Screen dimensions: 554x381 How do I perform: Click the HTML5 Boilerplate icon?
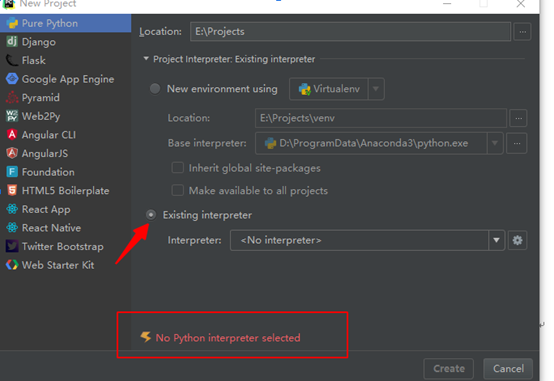12,190
